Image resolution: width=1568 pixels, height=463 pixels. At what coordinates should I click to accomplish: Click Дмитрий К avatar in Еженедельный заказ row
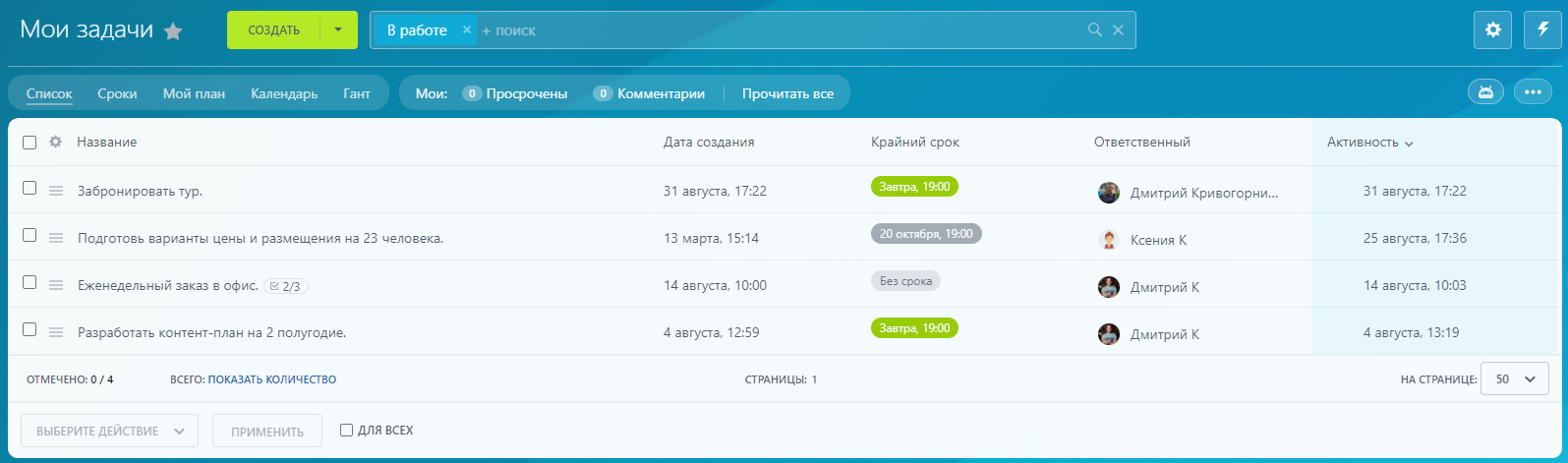(x=1109, y=287)
